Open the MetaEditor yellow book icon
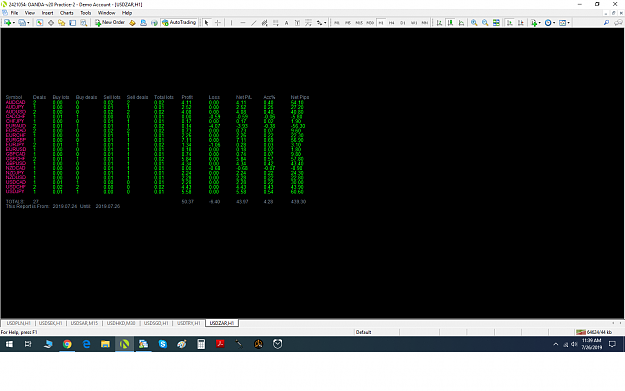625x391 pixels. click(132, 23)
